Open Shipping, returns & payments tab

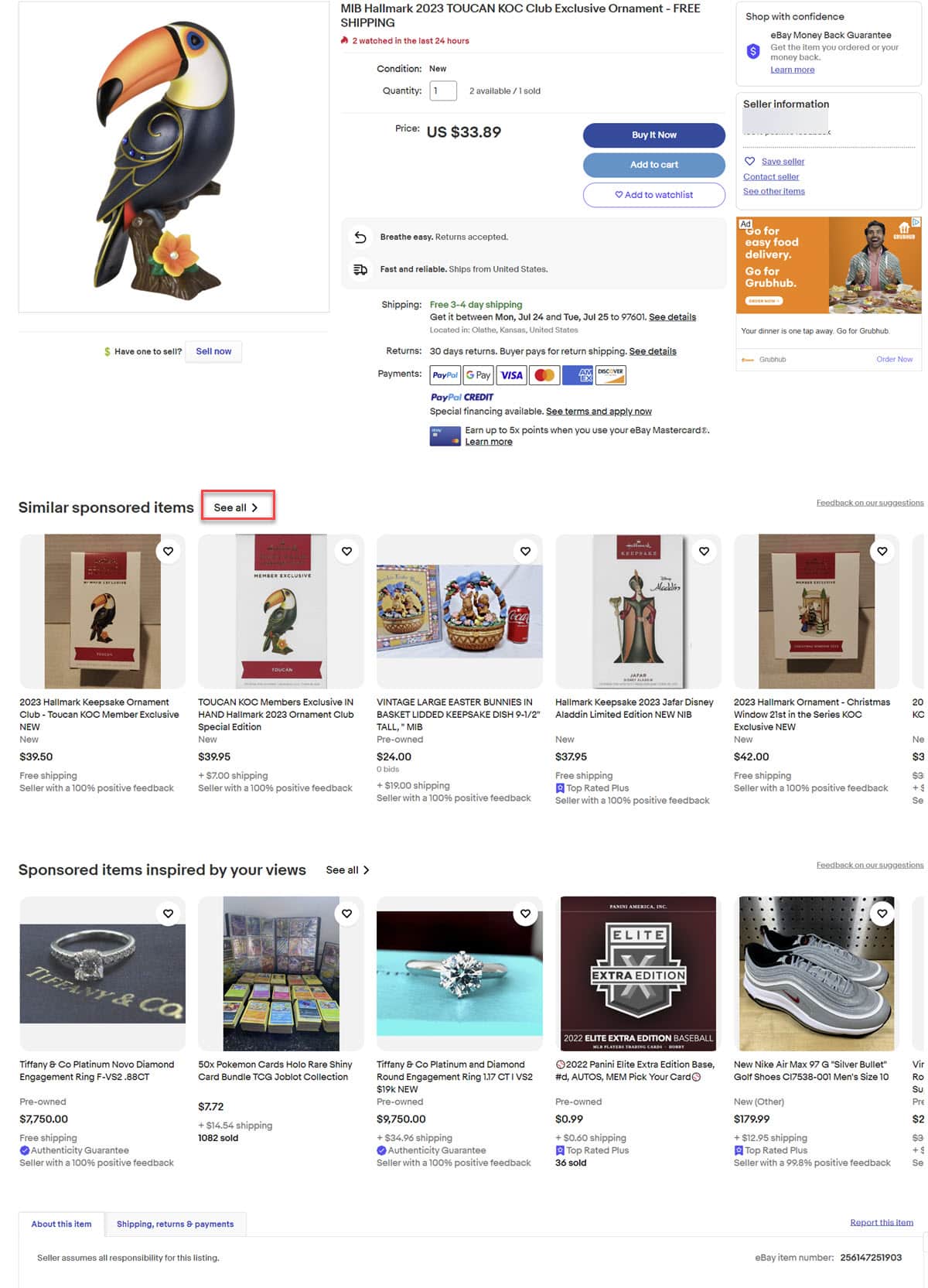[x=176, y=1224]
